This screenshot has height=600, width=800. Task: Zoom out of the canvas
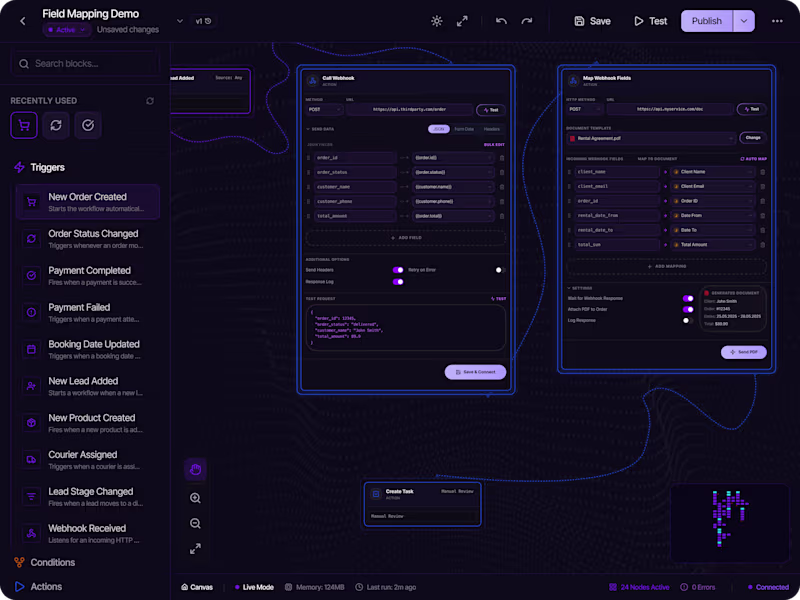tap(195, 523)
